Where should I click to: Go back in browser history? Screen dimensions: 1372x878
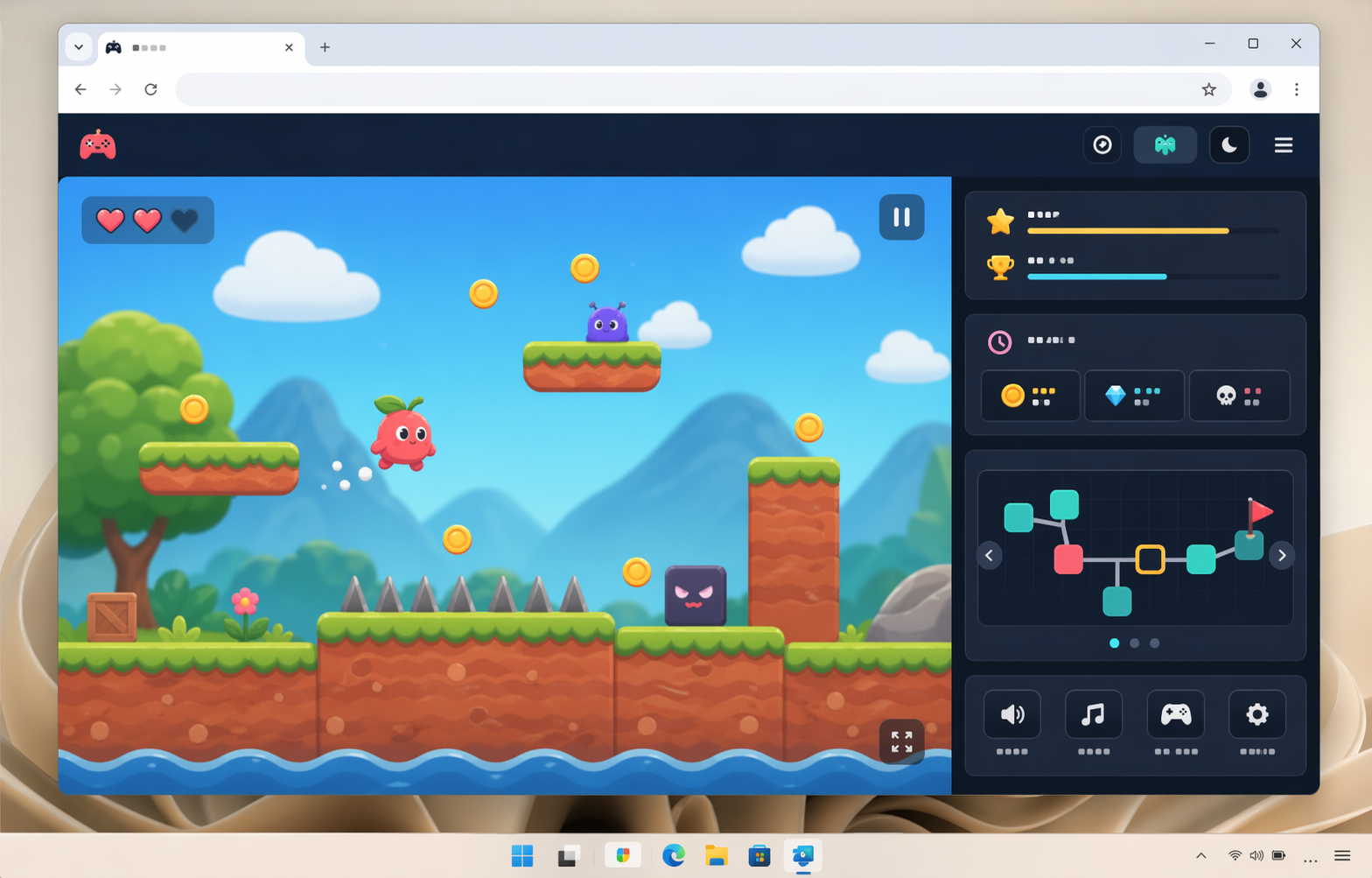coord(80,89)
